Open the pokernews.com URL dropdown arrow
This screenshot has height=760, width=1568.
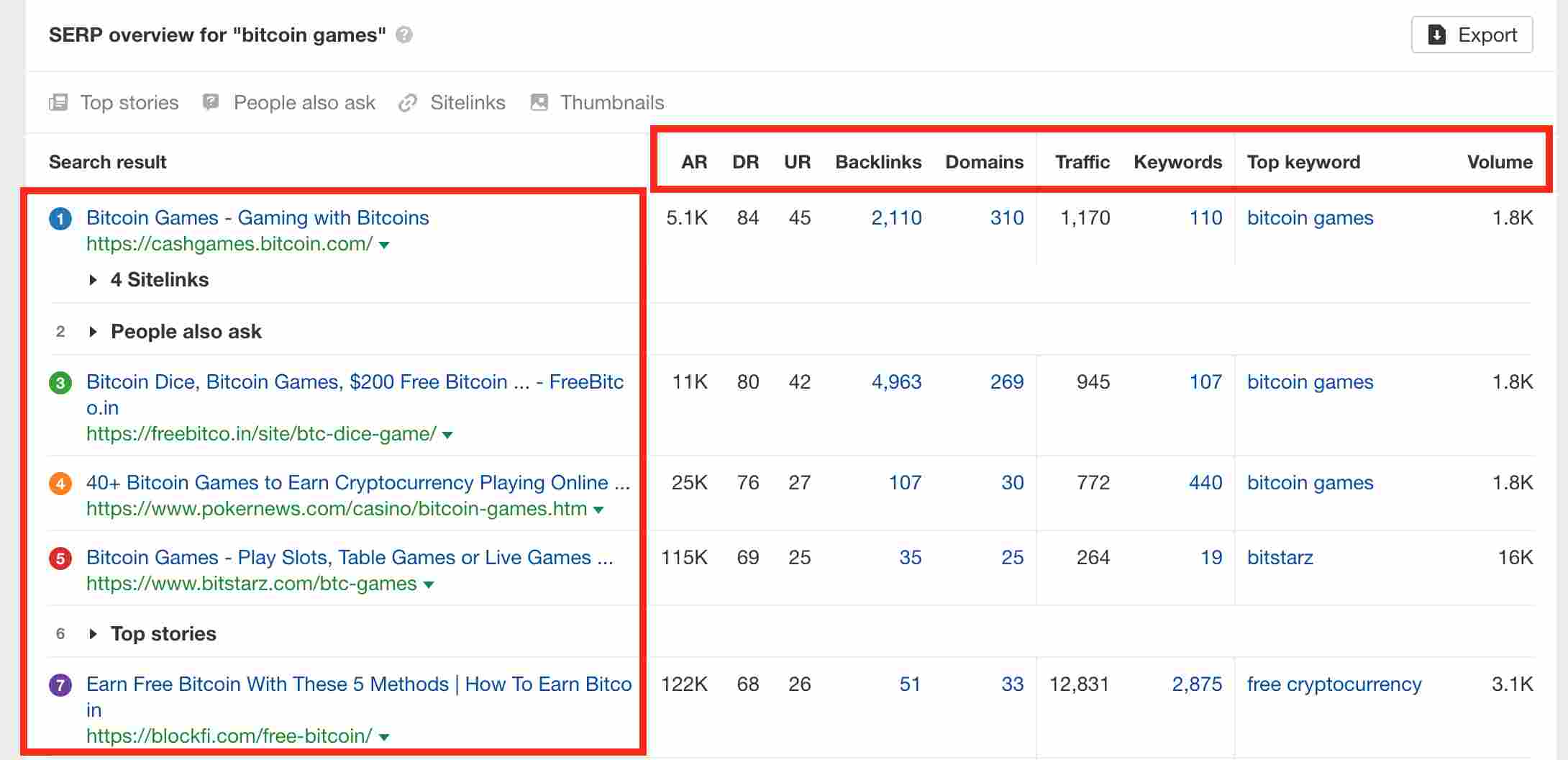coord(598,510)
